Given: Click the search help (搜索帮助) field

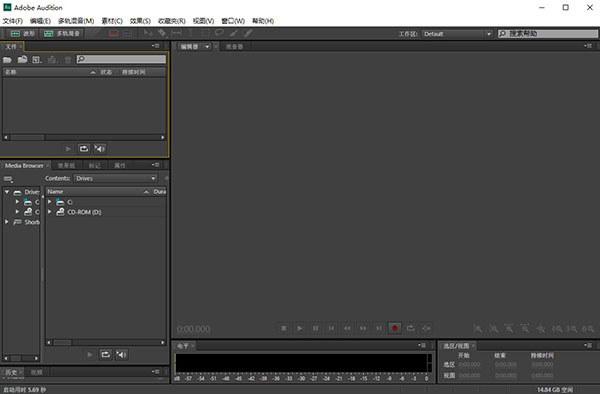Looking at the screenshot, I should 548,34.
